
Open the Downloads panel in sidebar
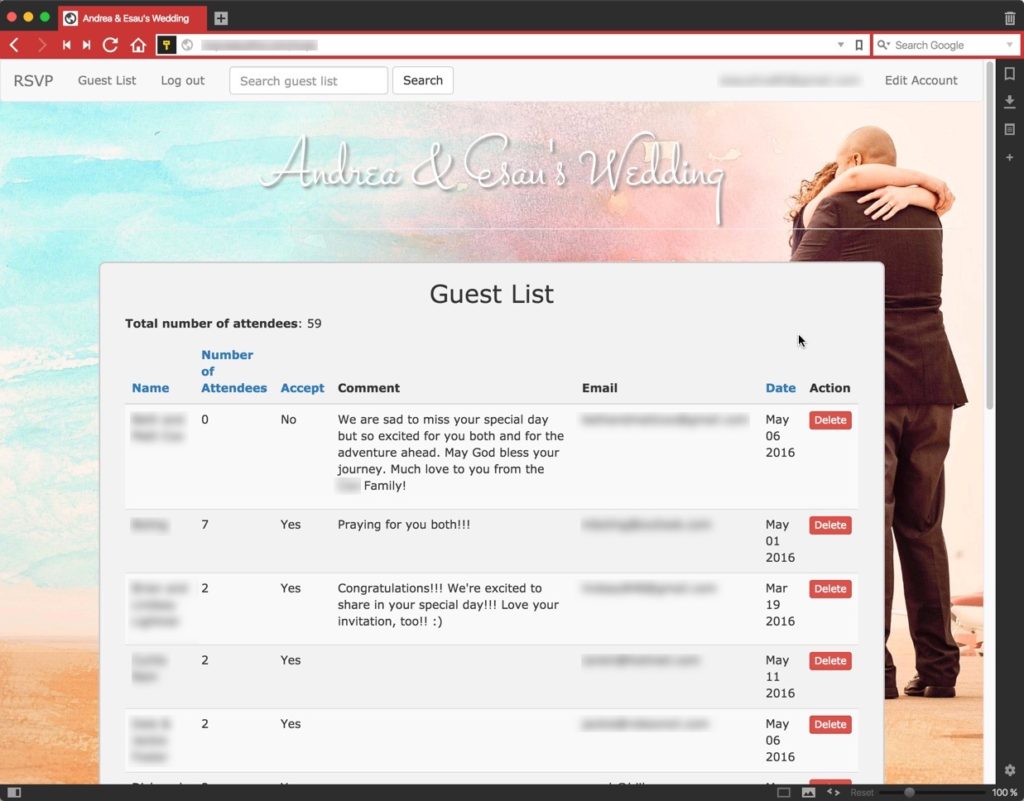pos(1009,101)
